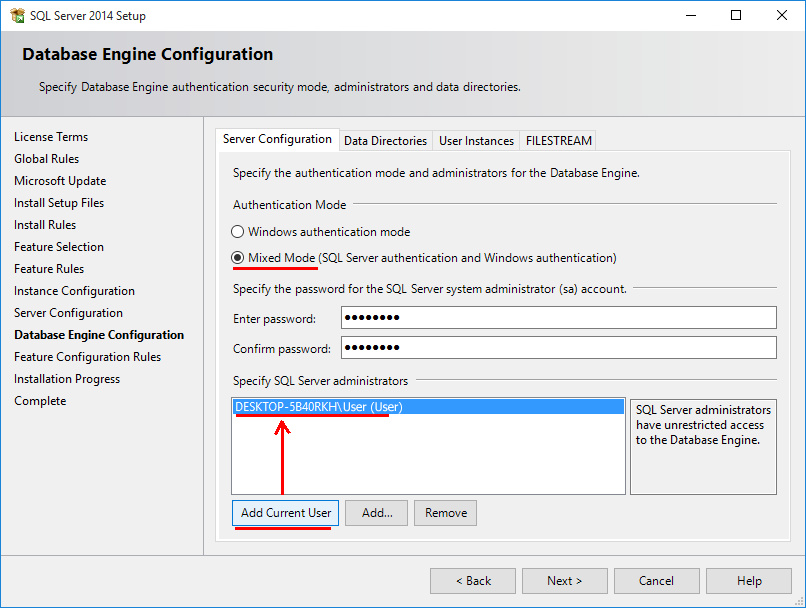806x608 pixels.
Task: Click Feature Configuration Rules step
Action: 87,357
